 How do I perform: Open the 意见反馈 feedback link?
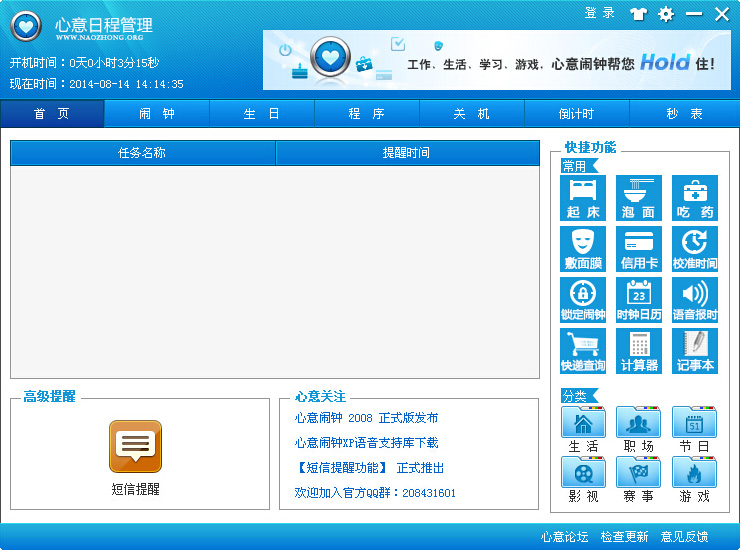coord(684,537)
